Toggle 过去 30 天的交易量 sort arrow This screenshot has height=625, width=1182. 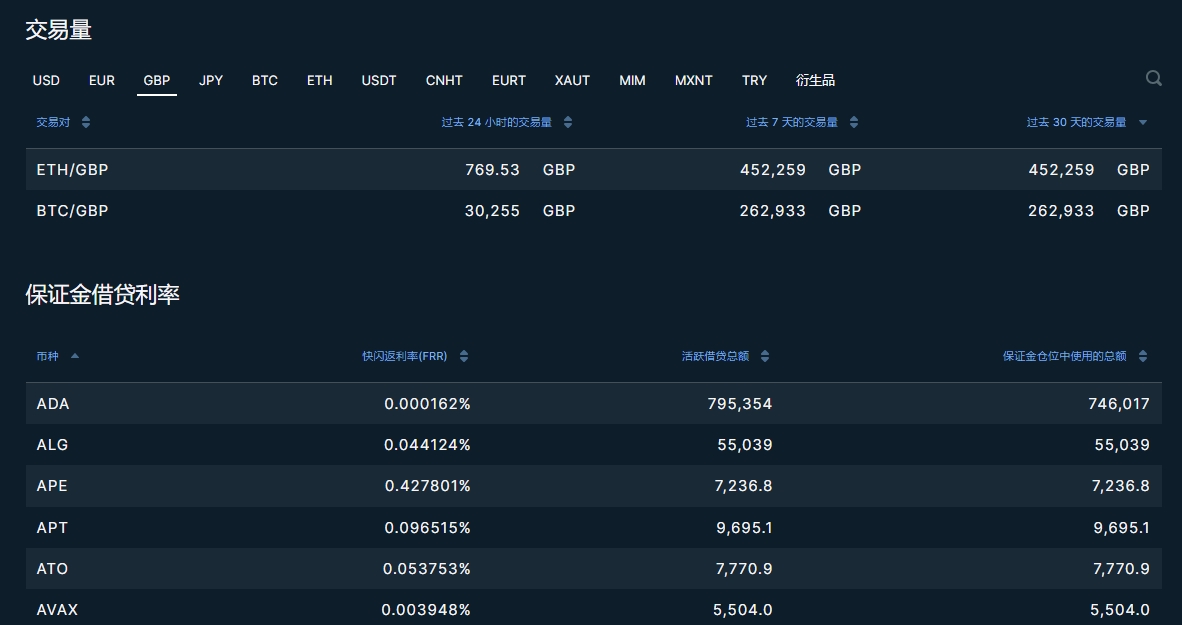1143,122
